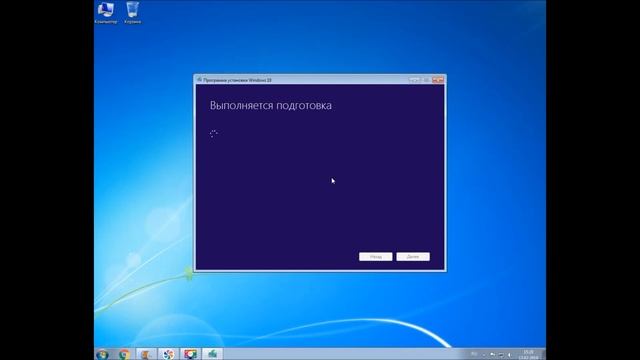
Task: Open the pinwheel-shaped taskbar app icon
Action: pyautogui.click(x=168, y=354)
